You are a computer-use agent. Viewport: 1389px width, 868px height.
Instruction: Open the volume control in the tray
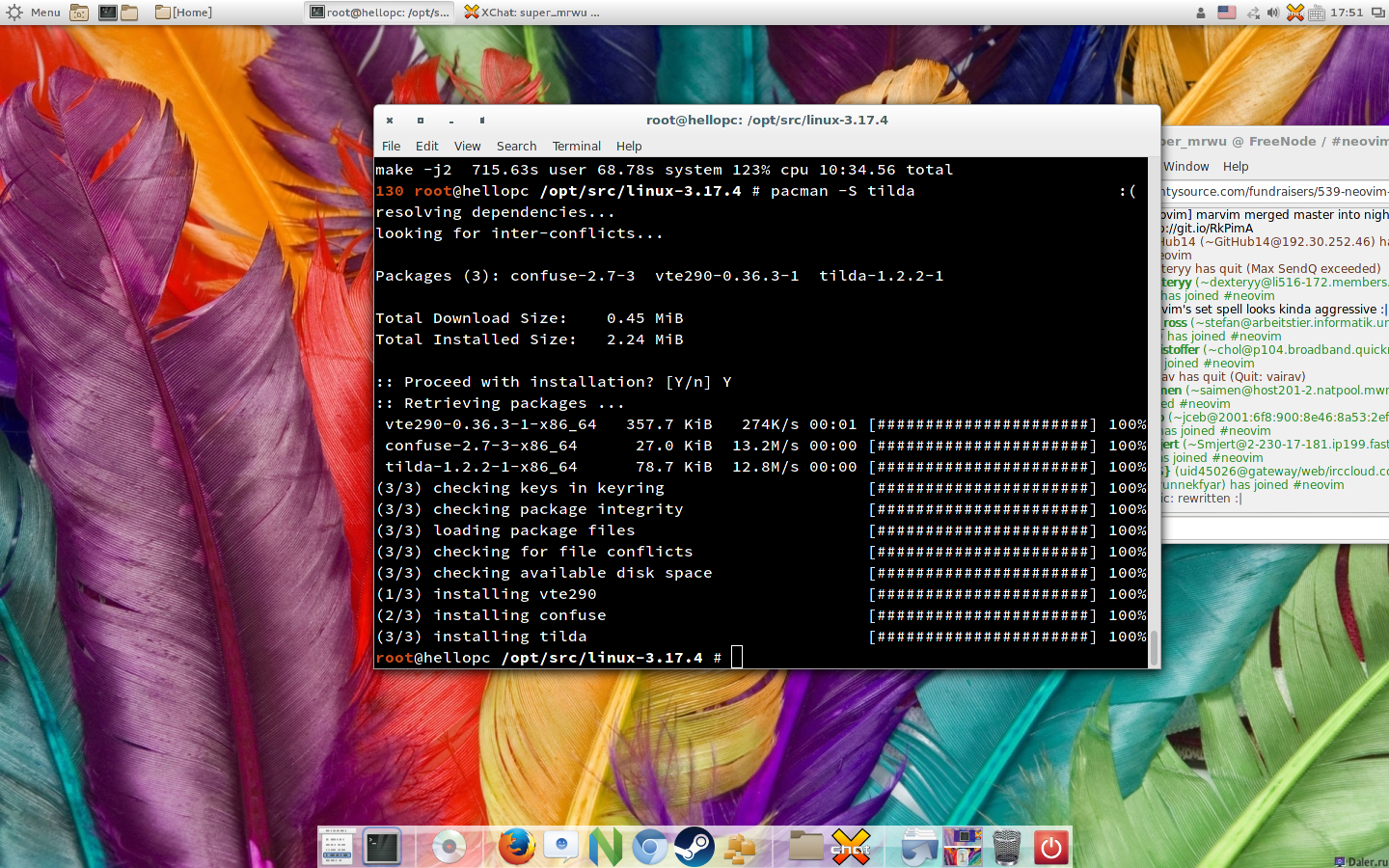[1273, 13]
